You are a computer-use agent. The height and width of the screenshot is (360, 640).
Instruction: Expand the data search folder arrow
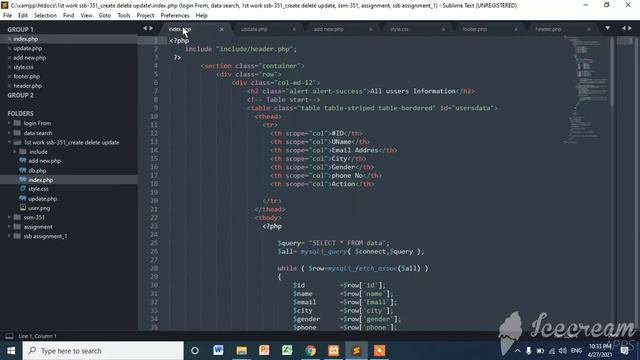coord(9,133)
